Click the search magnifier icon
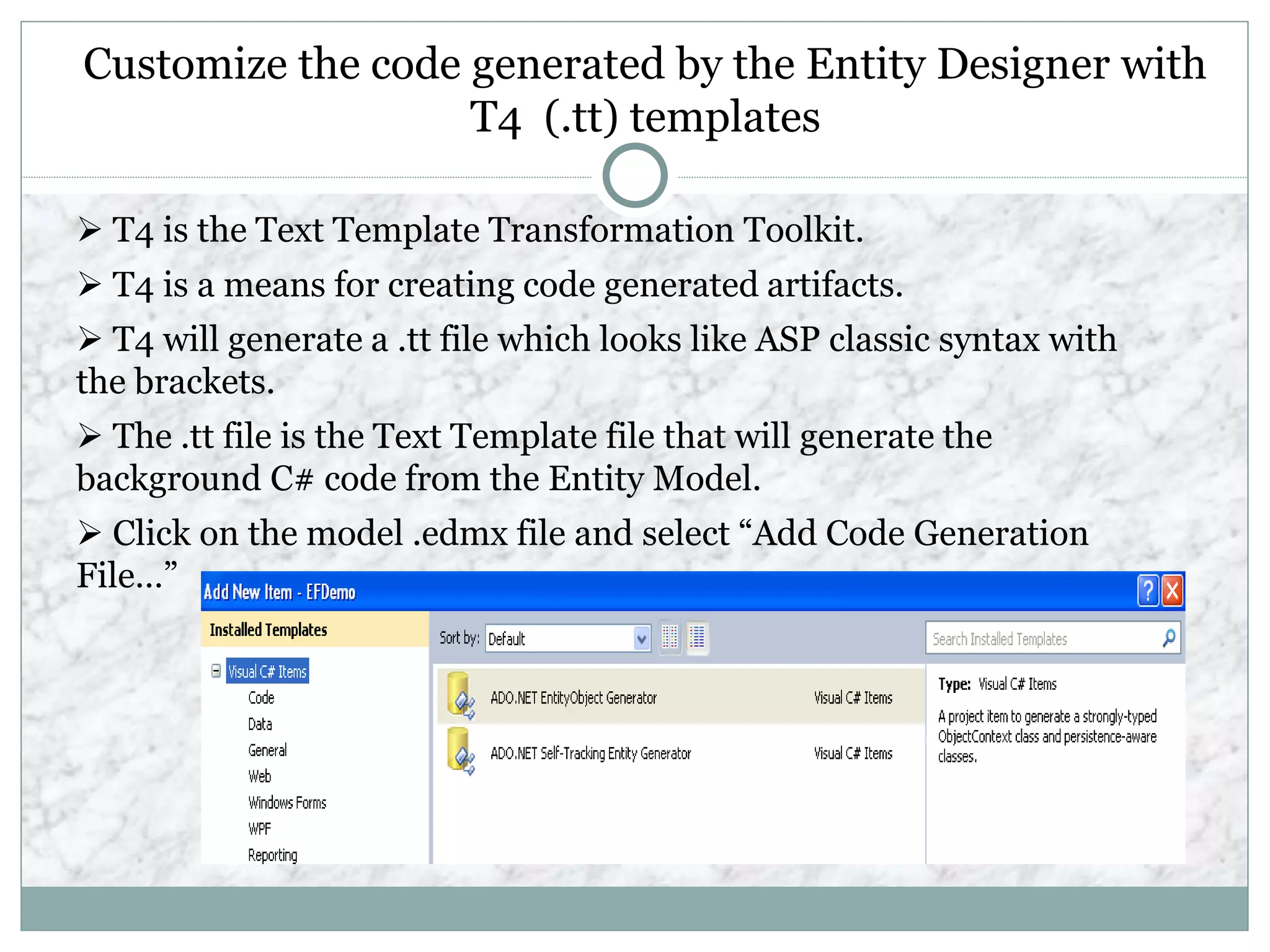This screenshot has height=952, width=1270. [1168, 638]
